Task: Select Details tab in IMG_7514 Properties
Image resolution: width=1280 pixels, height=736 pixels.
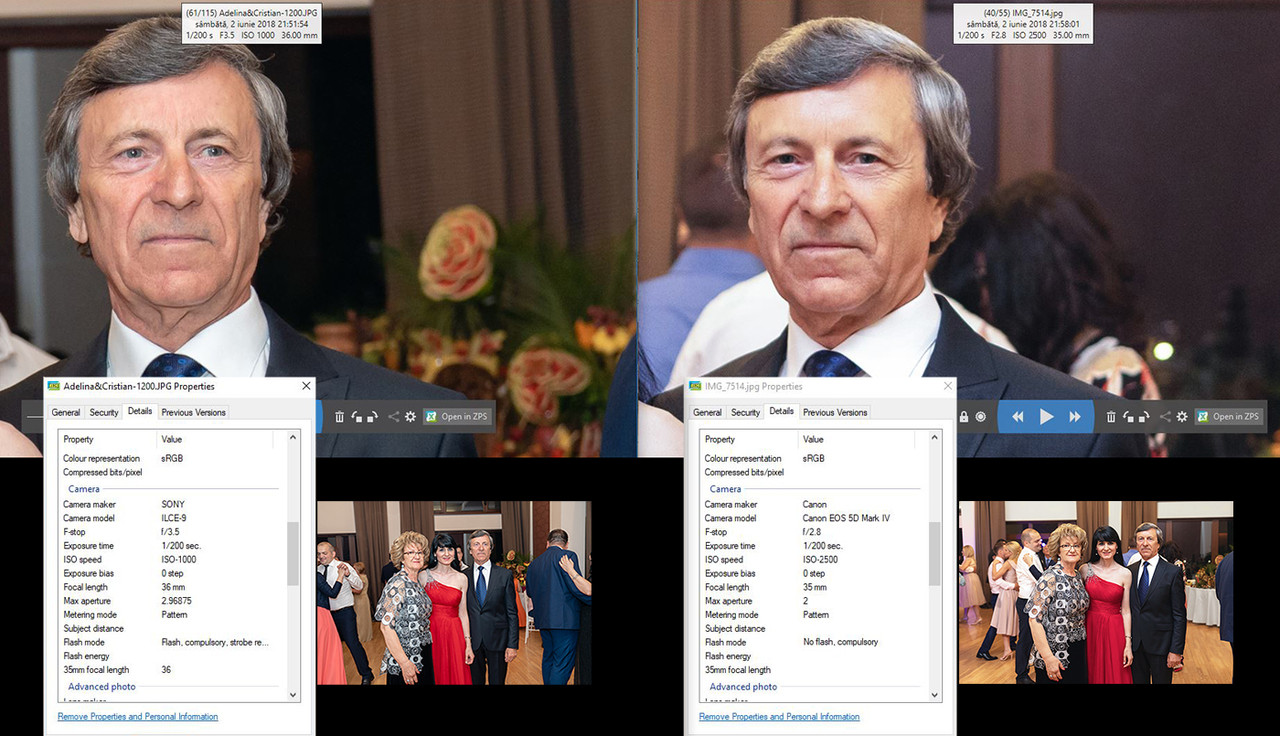Action: (781, 411)
